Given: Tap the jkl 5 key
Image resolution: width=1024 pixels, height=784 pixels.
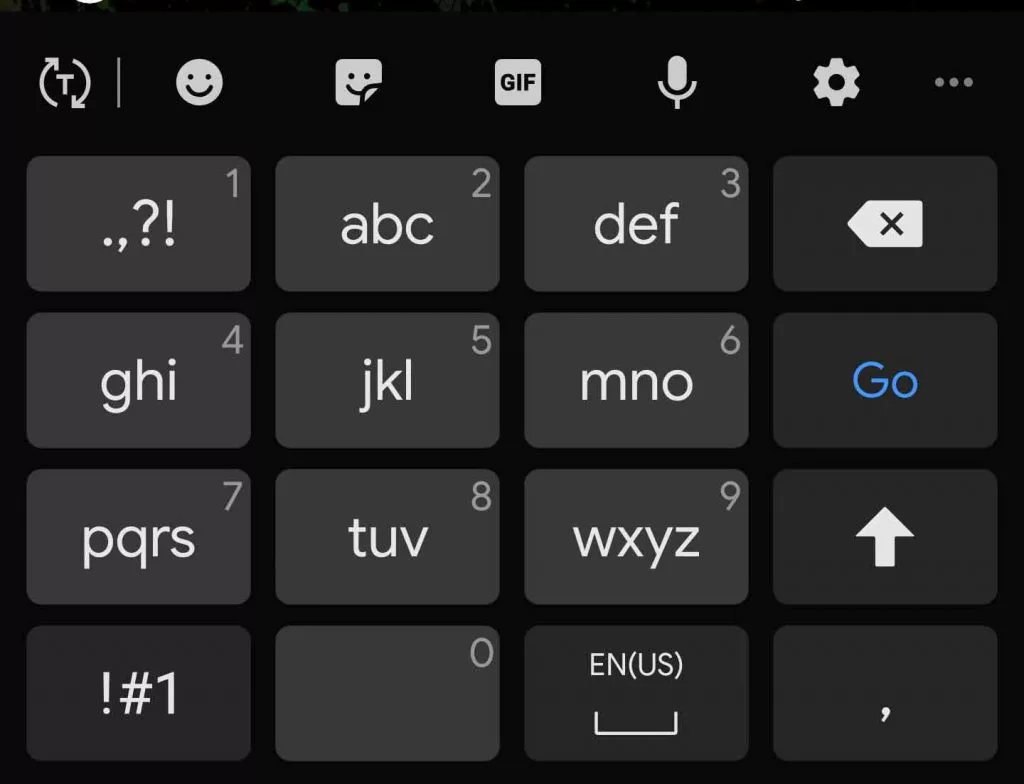Looking at the screenshot, I should pyautogui.click(x=387, y=380).
